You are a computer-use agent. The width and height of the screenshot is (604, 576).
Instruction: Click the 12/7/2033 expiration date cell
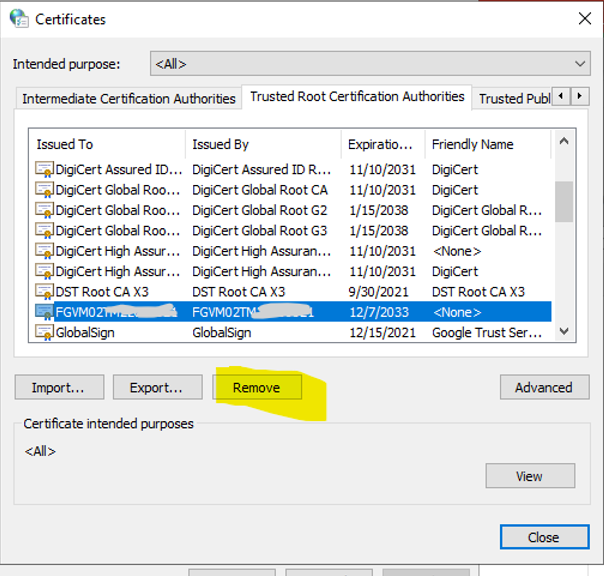379,312
